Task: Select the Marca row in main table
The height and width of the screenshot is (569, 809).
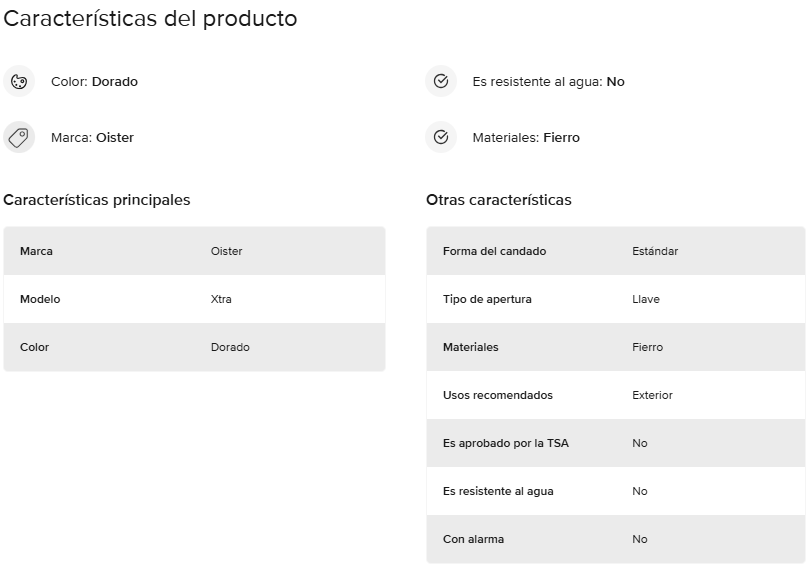Action: (195, 251)
